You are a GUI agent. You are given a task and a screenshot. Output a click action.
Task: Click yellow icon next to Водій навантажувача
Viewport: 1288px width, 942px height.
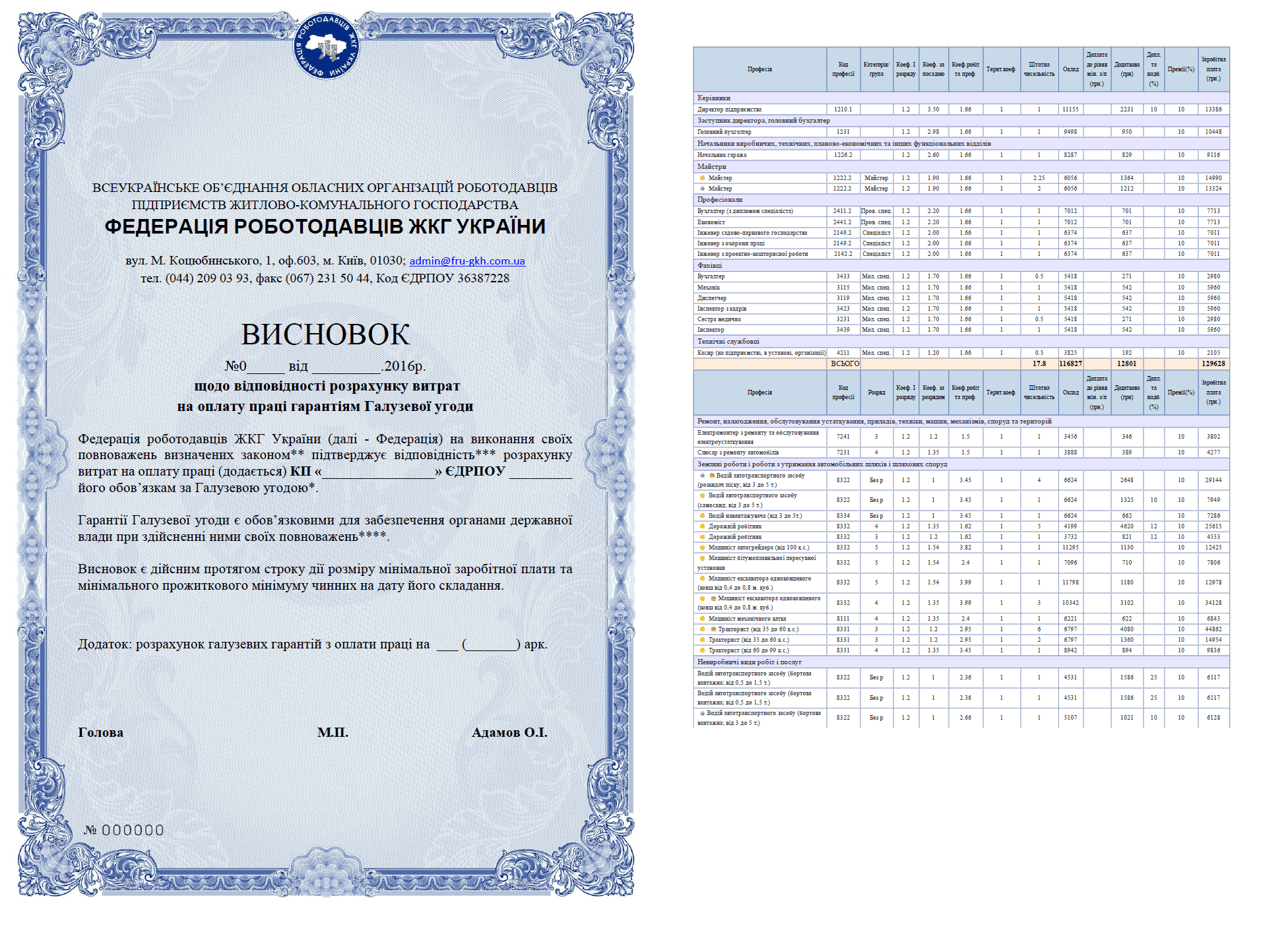coord(702,516)
